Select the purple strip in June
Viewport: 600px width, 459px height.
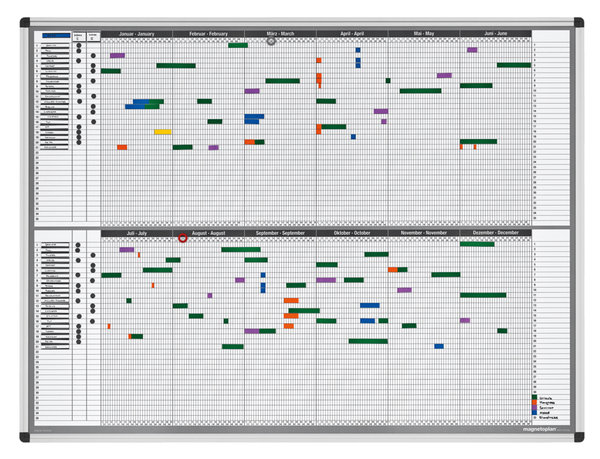pos(472,49)
